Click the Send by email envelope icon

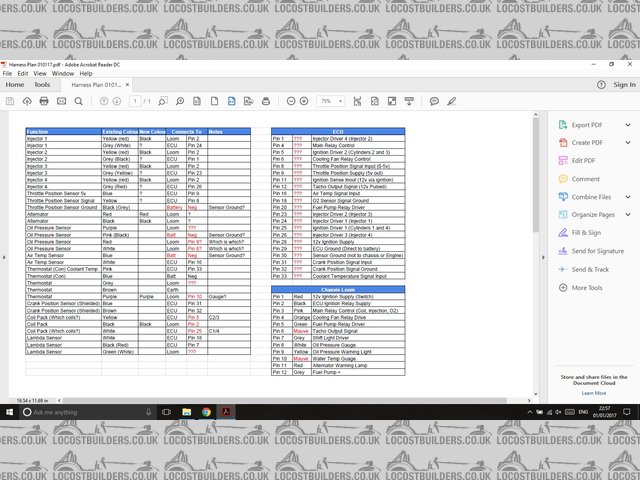click(x=61, y=101)
